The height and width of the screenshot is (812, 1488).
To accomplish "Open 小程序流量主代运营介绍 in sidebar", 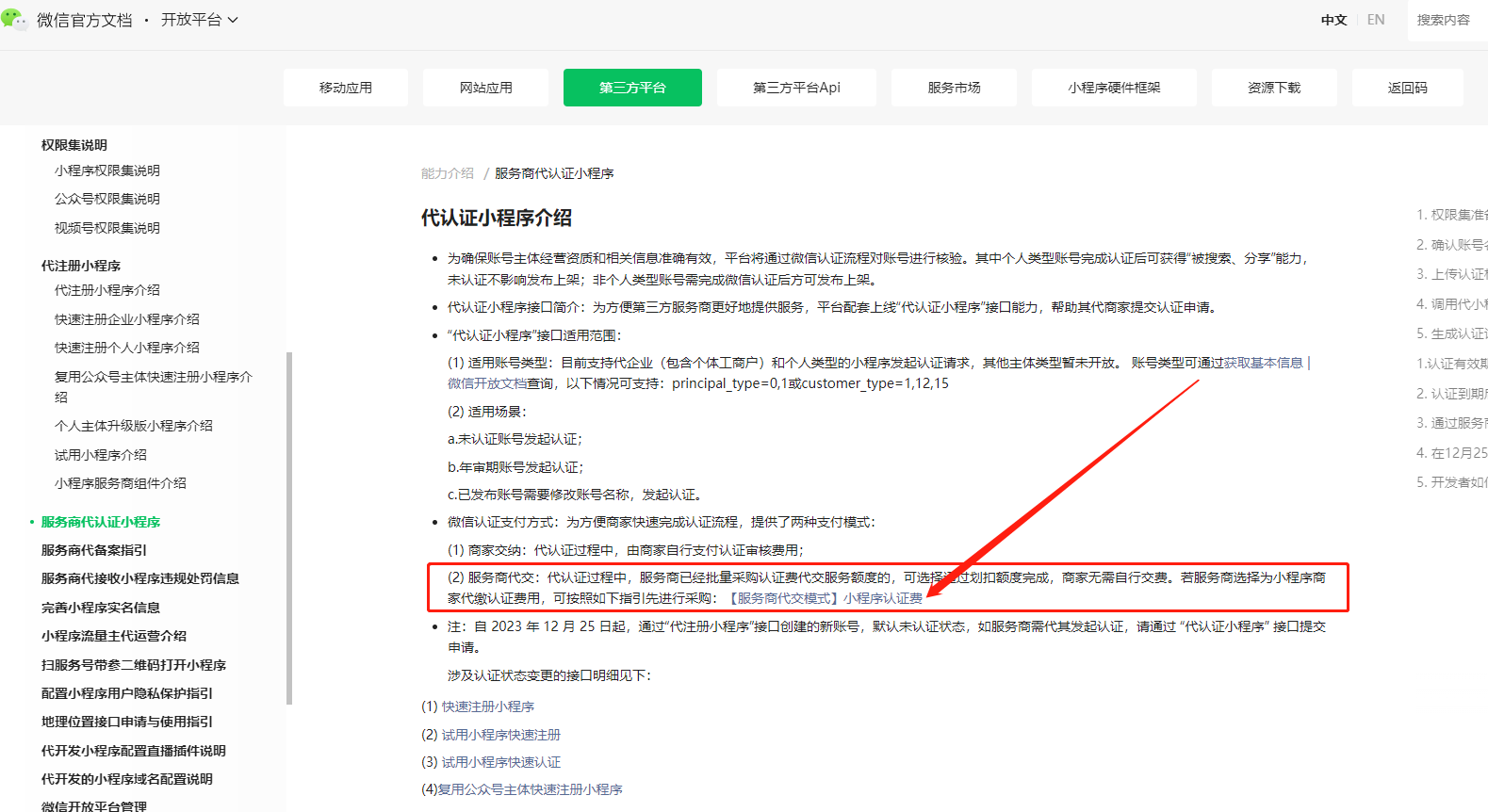I will tap(114, 636).
